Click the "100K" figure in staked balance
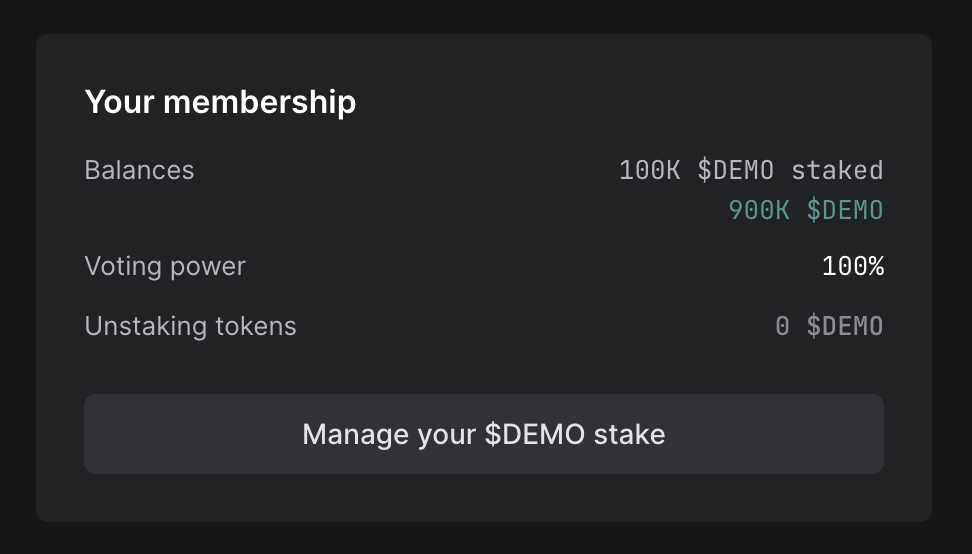The width and height of the screenshot is (972, 554). tap(650, 170)
